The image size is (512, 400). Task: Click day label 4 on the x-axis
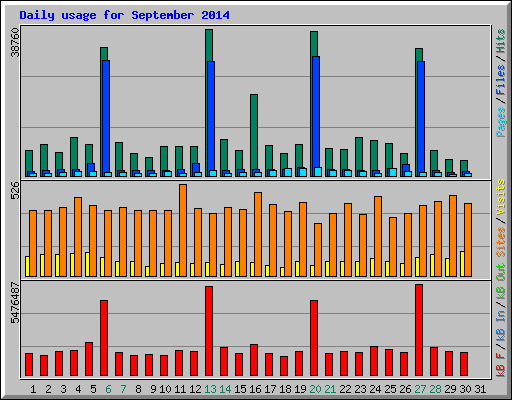pos(78,389)
